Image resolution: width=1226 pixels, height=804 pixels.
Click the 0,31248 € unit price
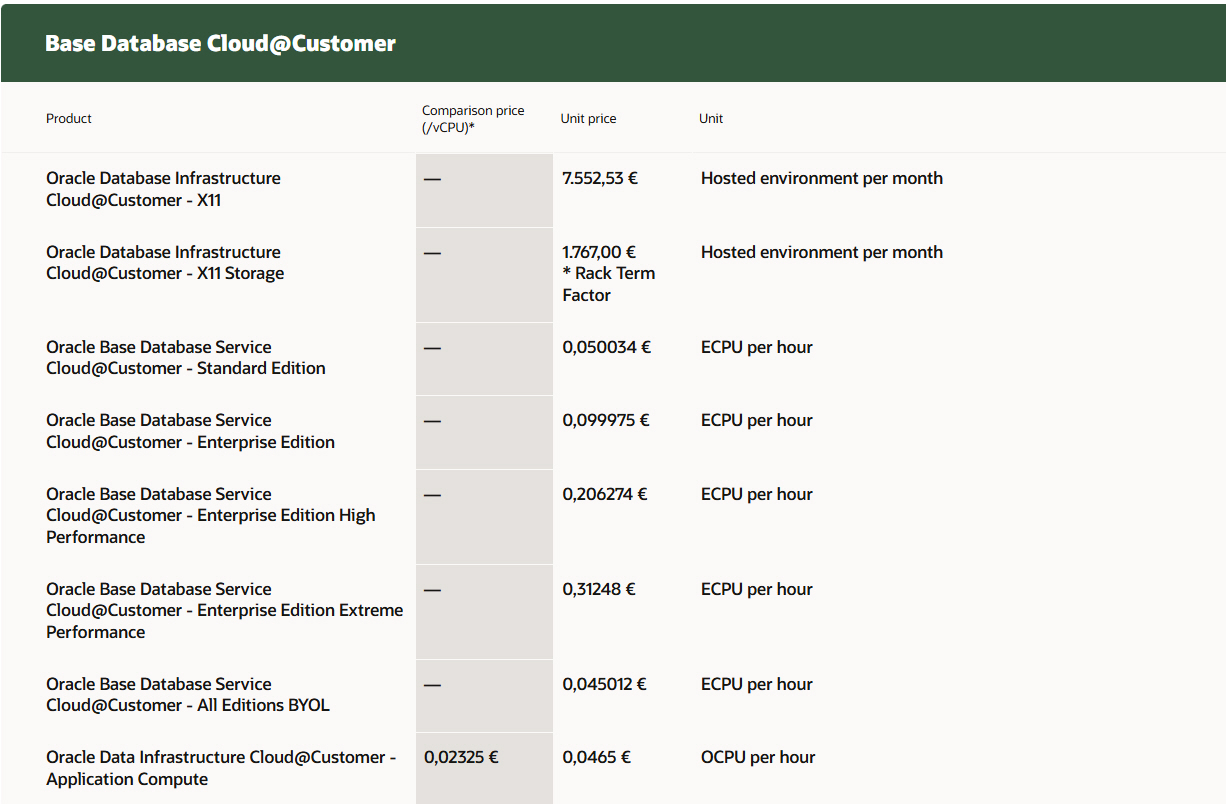point(599,589)
